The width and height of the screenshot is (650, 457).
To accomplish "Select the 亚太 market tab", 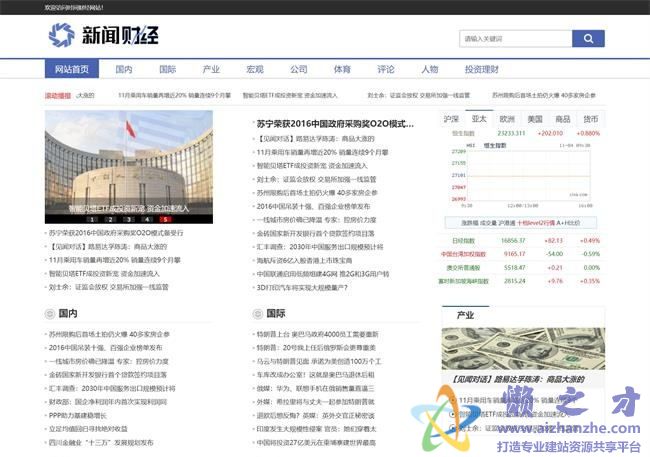I will coord(479,119).
